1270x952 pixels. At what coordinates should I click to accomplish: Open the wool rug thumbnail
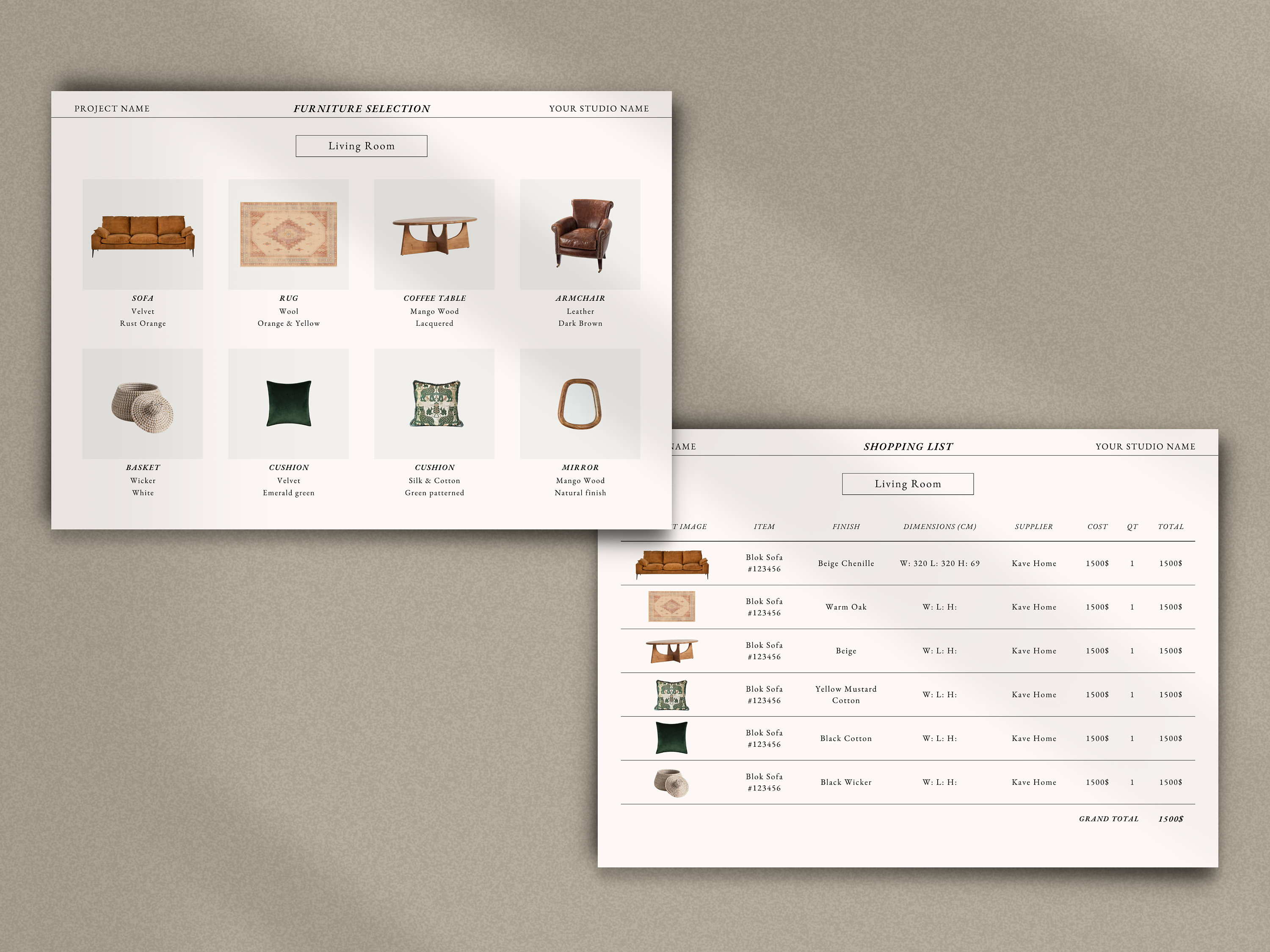point(289,234)
